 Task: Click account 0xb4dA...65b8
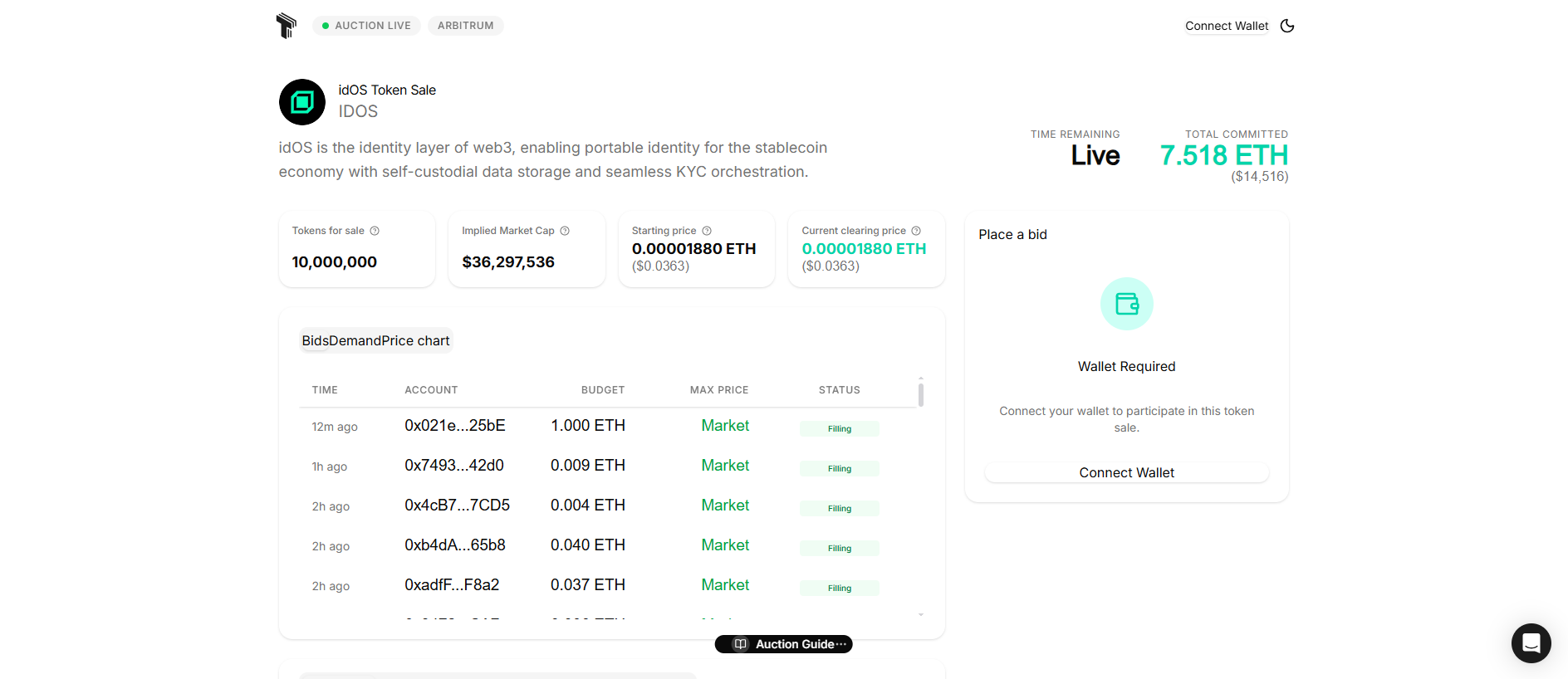click(455, 545)
